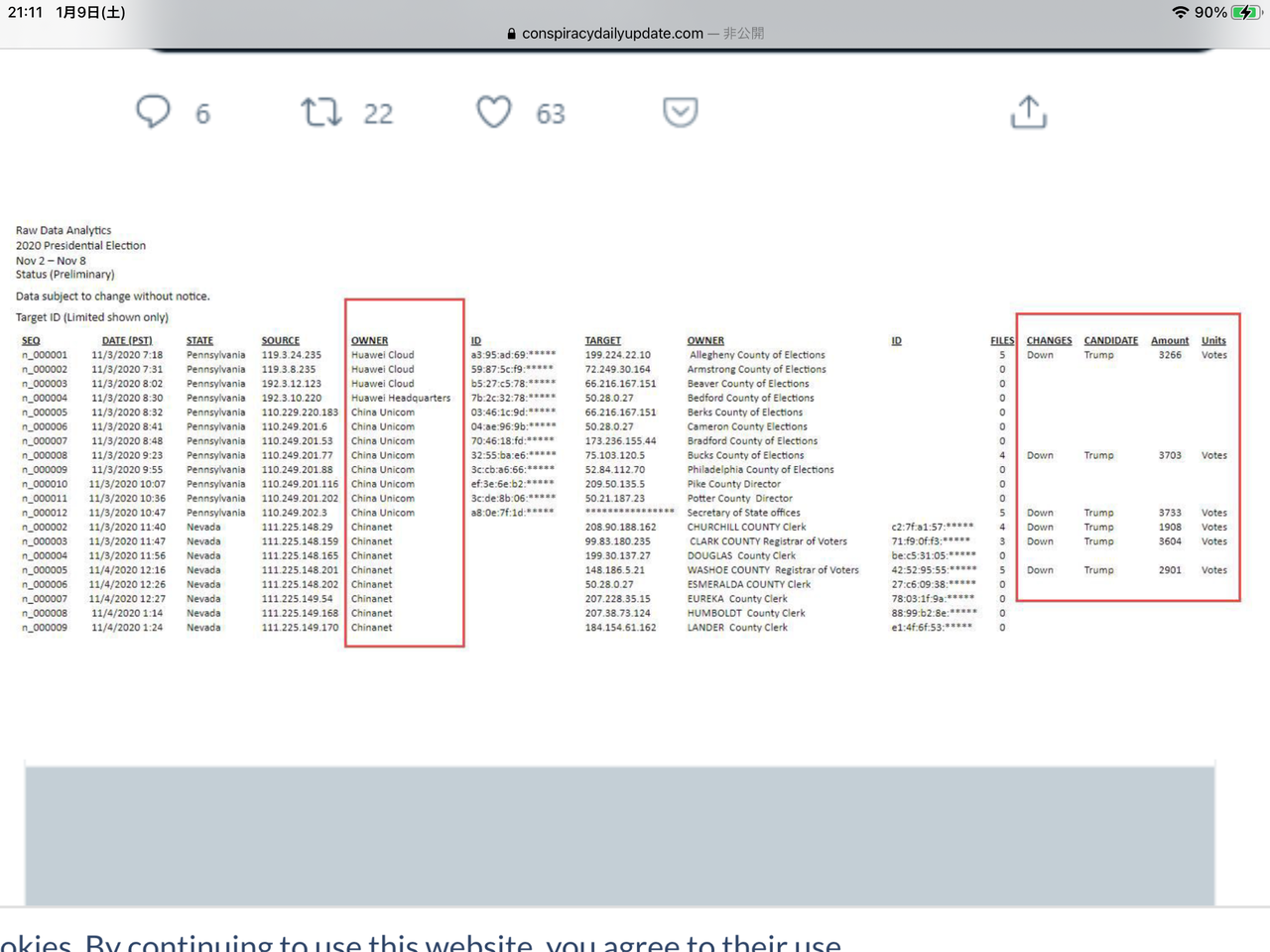Click 'Secretary of State offices' cell
The width and height of the screenshot is (1270, 952).
tap(744, 513)
